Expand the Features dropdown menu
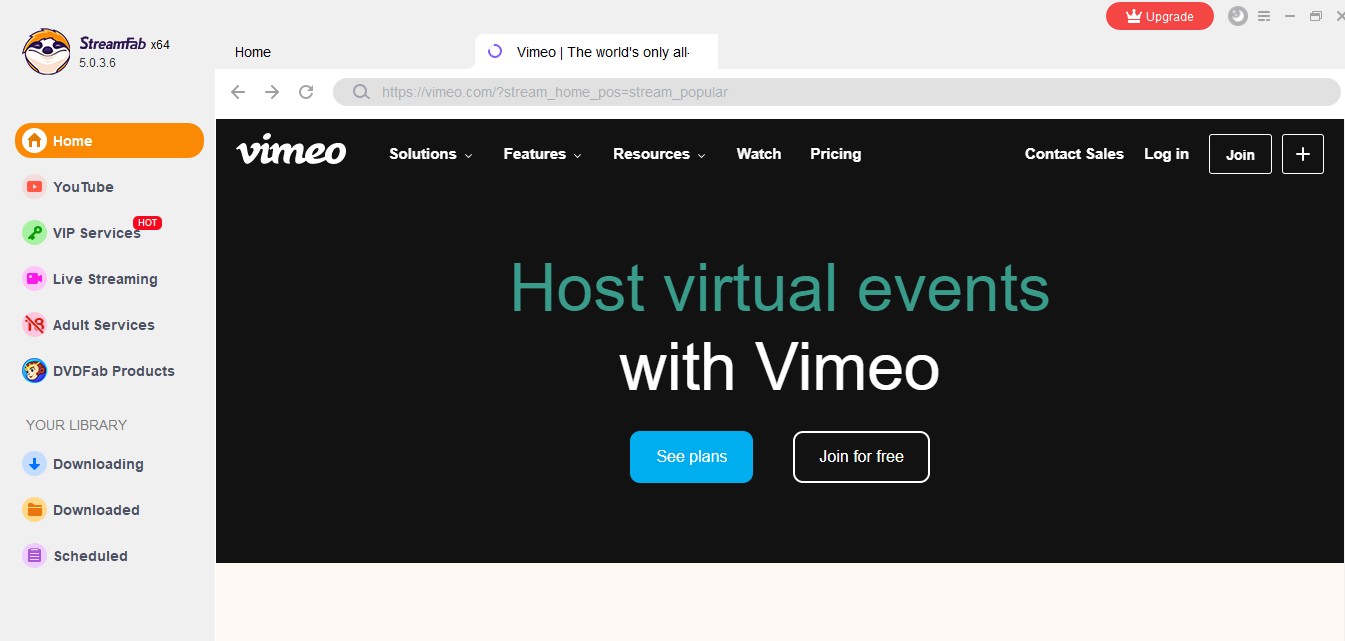Image resolution: width=1345 pixels, height=641 pixels. [x=543, y=154]
